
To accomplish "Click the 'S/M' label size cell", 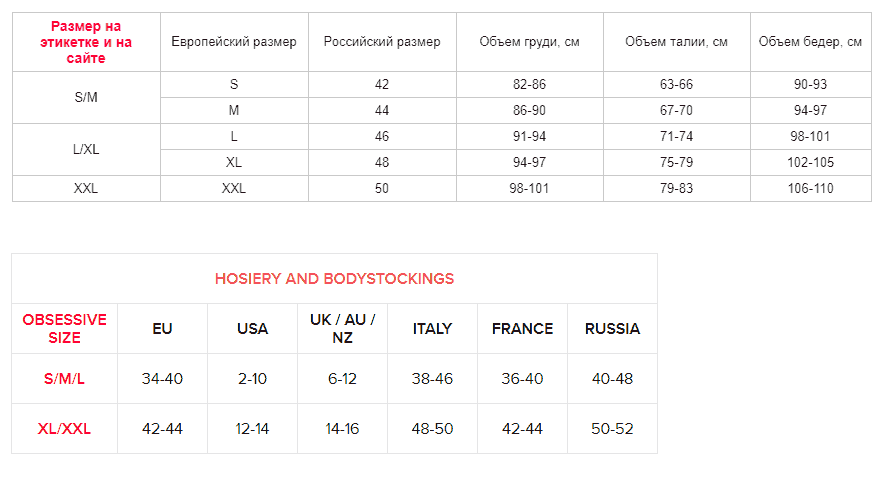I will (x=86, y=98).
